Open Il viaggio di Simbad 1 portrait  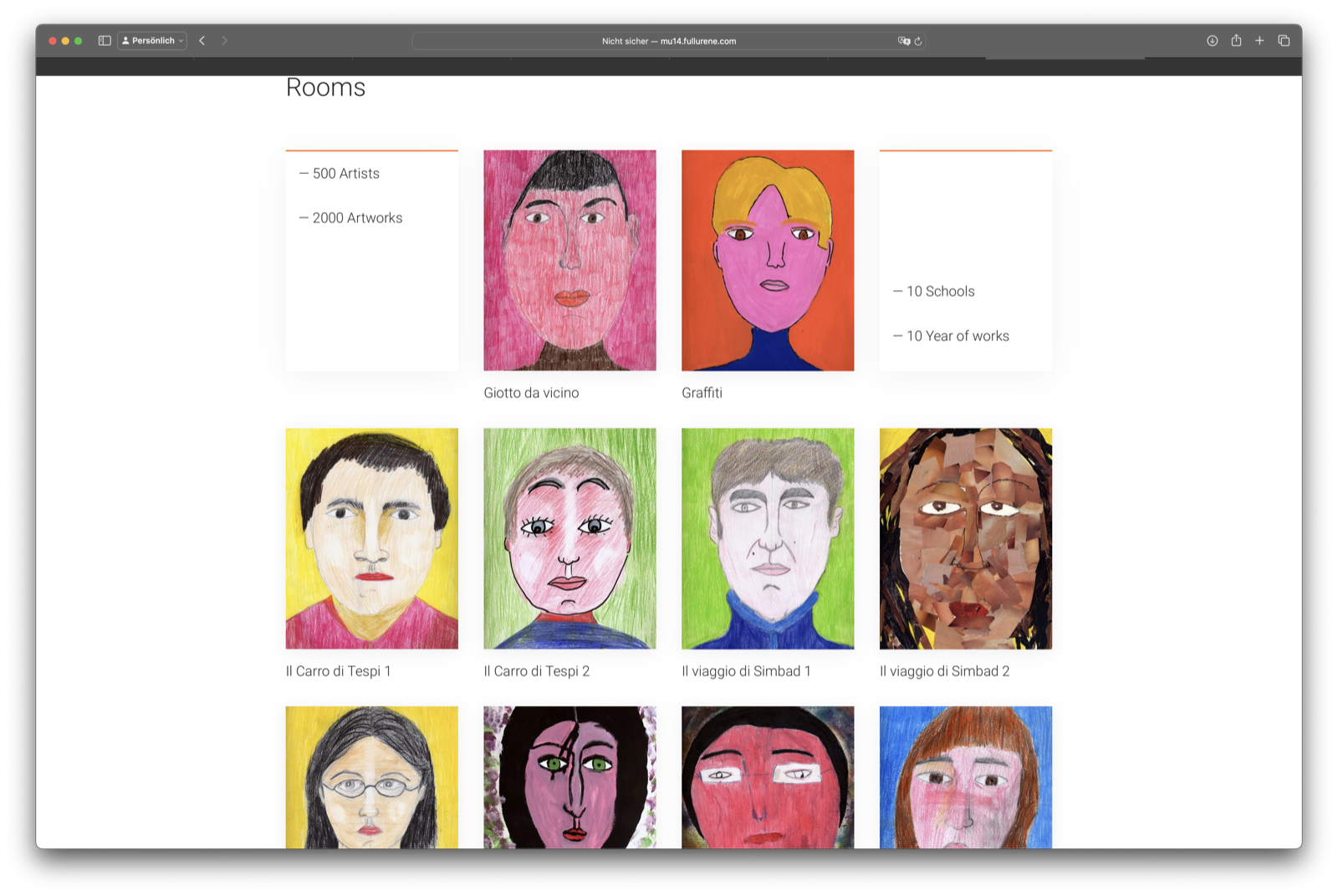(x=768, y=538)
